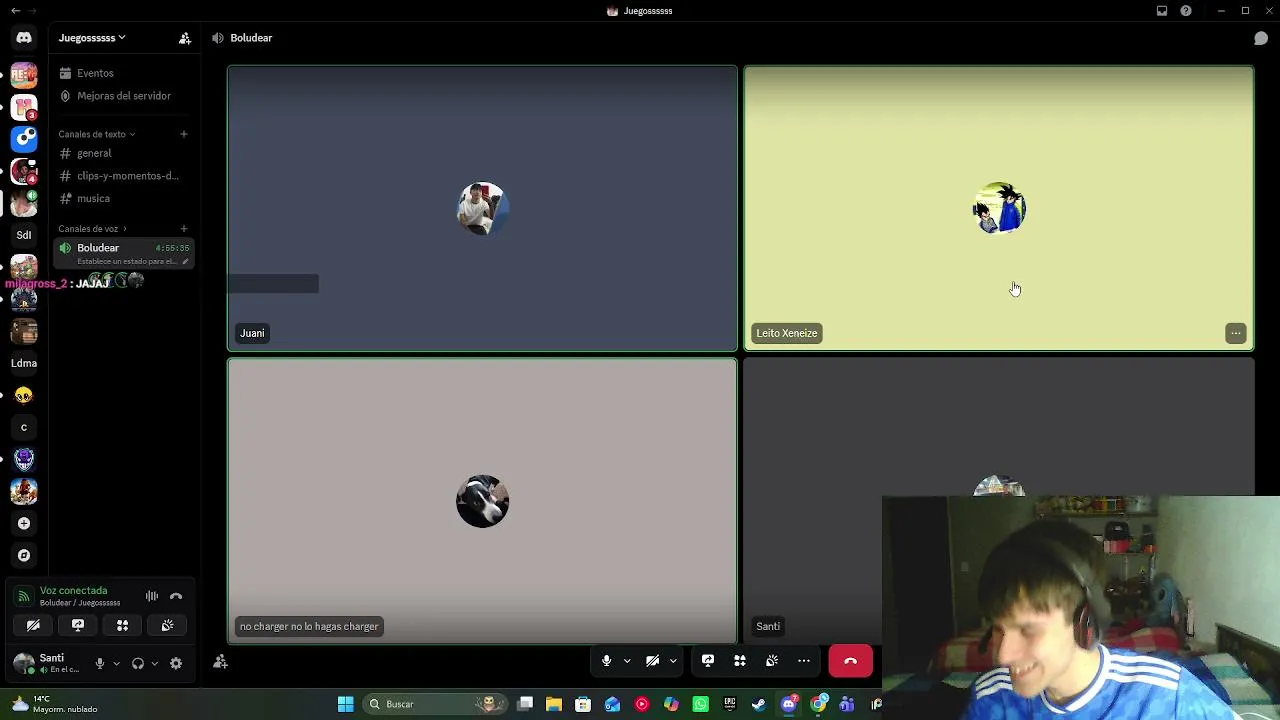
Task: Open the Sdl server
Action: coord(24,235)
